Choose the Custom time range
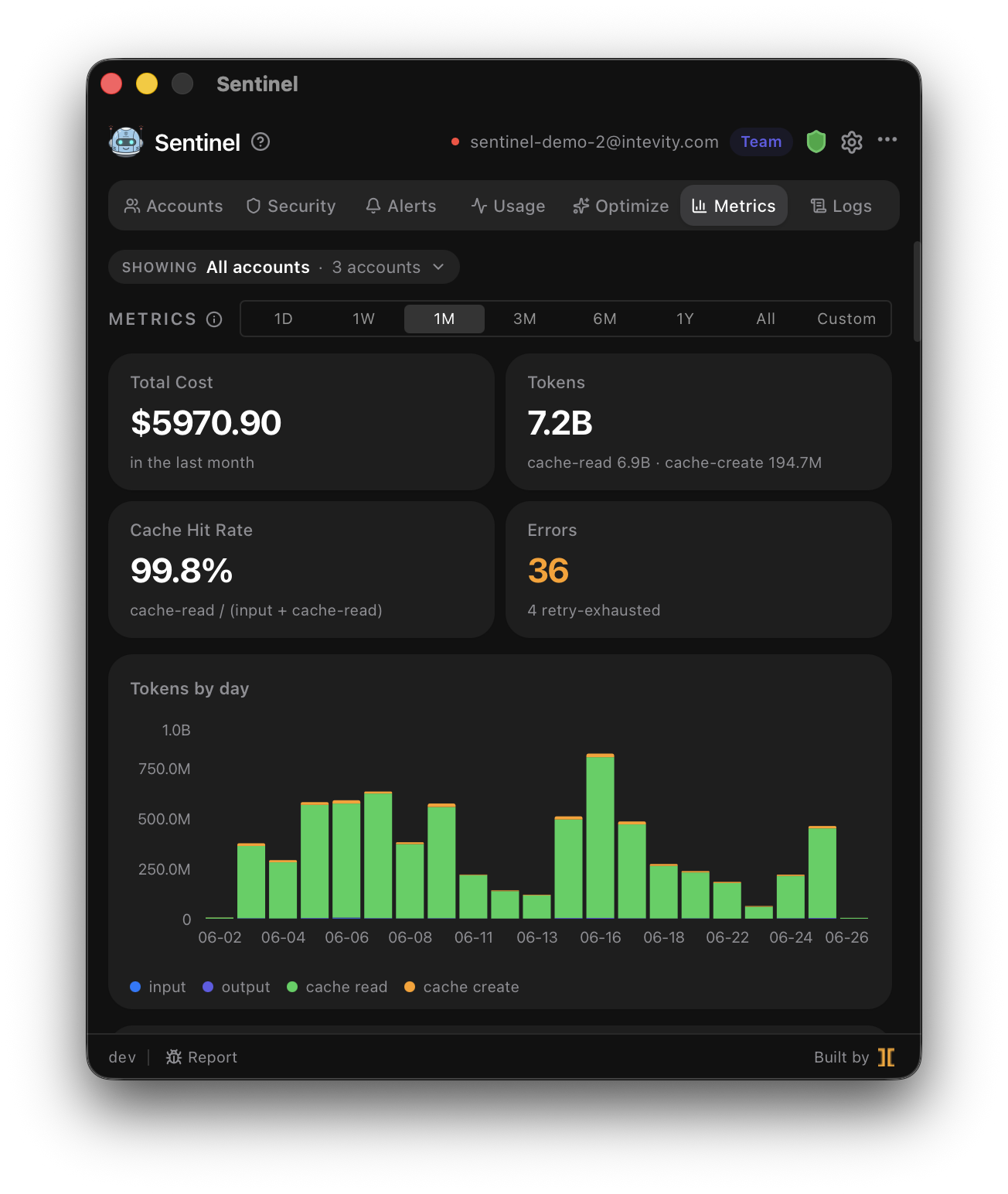 click(x=846, y=319)
